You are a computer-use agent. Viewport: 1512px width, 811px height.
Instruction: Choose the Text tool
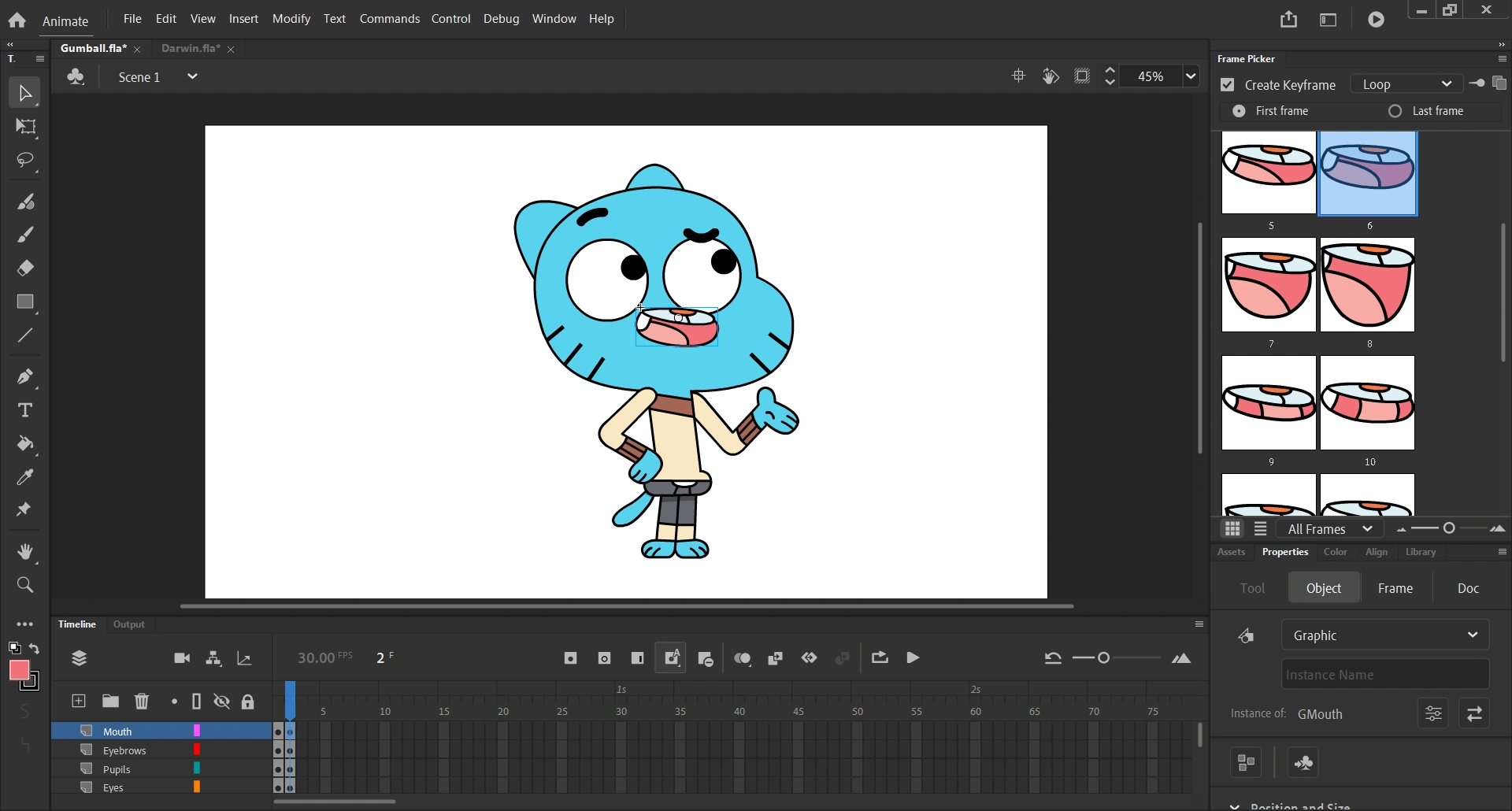(x=24, y=409)
